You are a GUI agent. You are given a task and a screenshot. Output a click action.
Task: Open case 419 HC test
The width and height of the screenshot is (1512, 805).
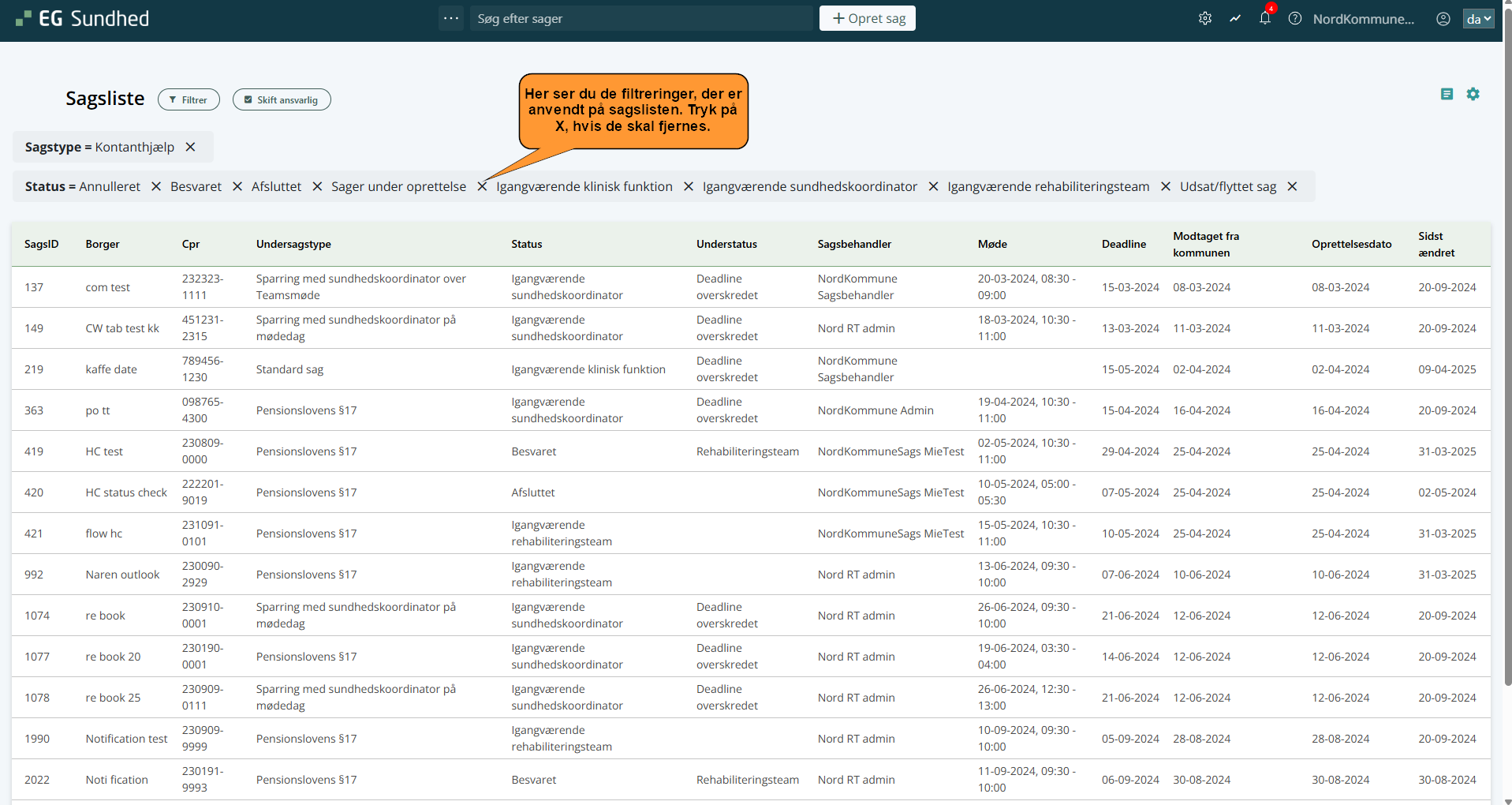[x=751, y=451]
